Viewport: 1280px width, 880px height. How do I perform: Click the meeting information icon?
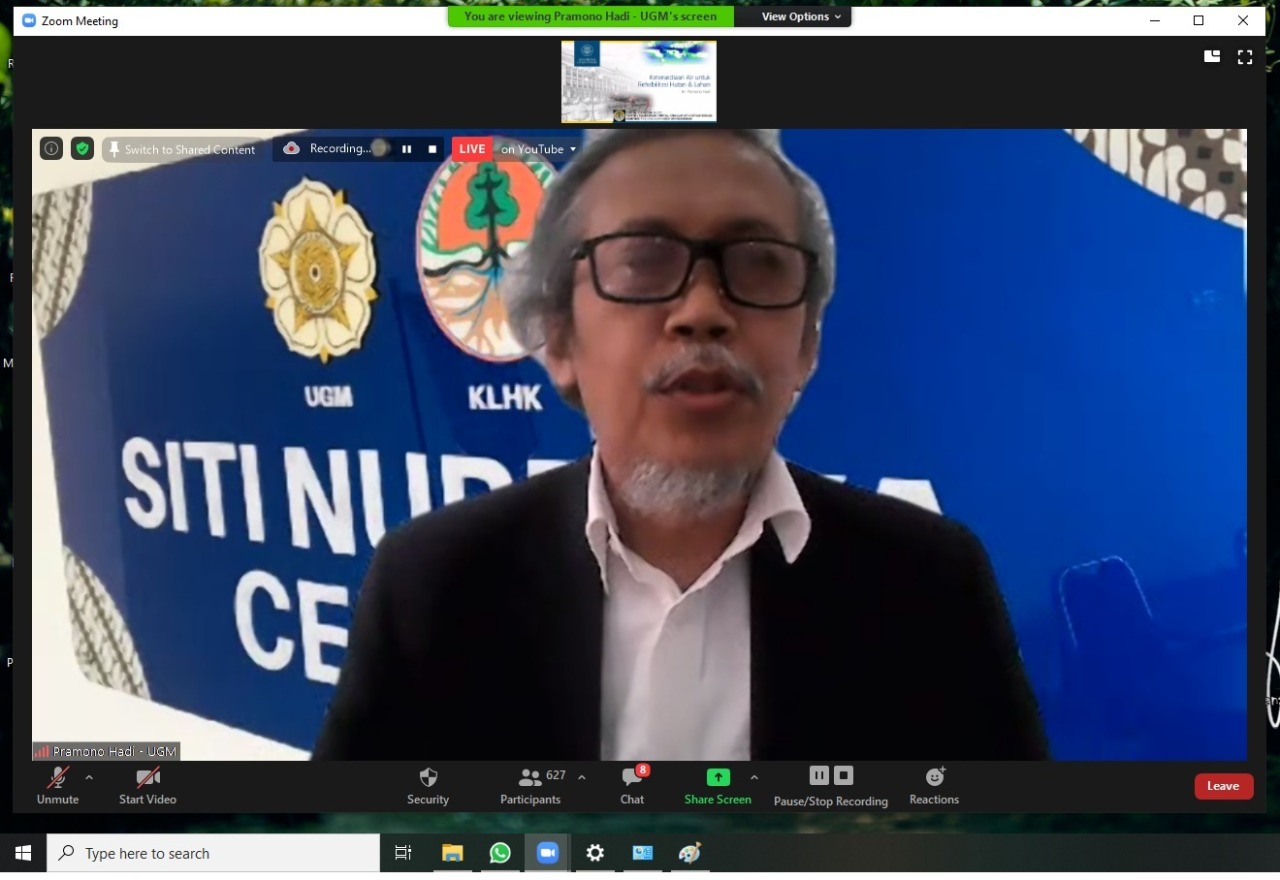[x=51, y=149]
